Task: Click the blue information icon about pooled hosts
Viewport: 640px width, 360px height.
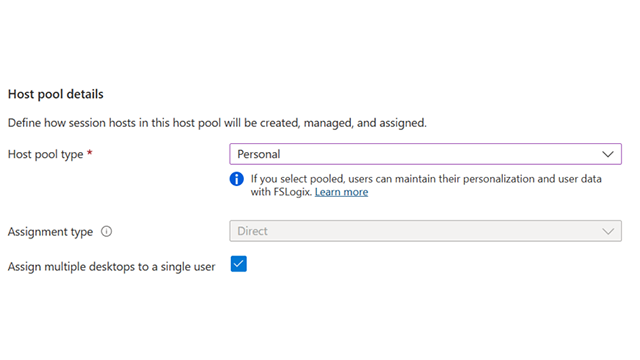Action: [x=236, y=179]
